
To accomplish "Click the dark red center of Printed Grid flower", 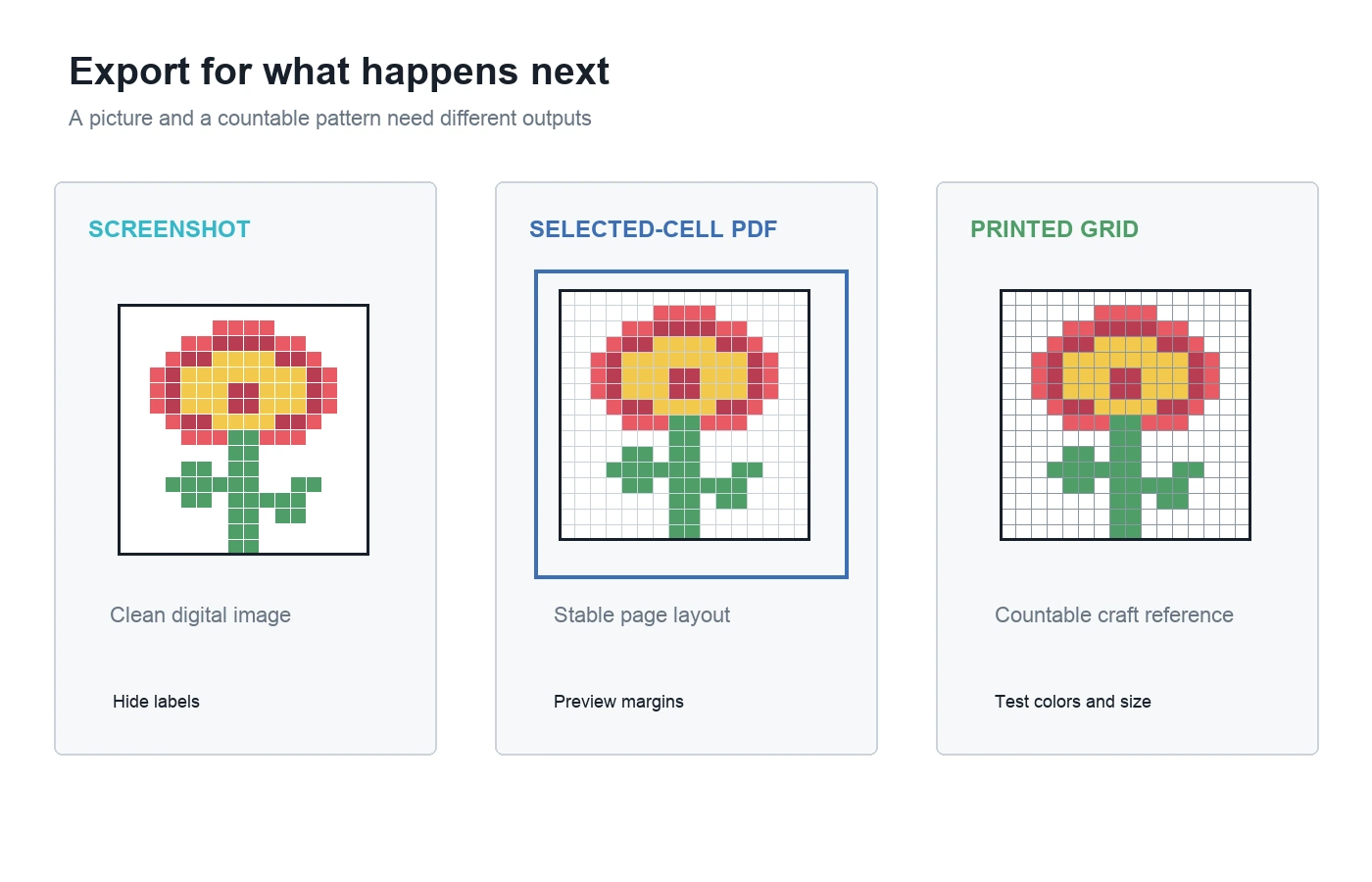I will tap(1125, 383).
